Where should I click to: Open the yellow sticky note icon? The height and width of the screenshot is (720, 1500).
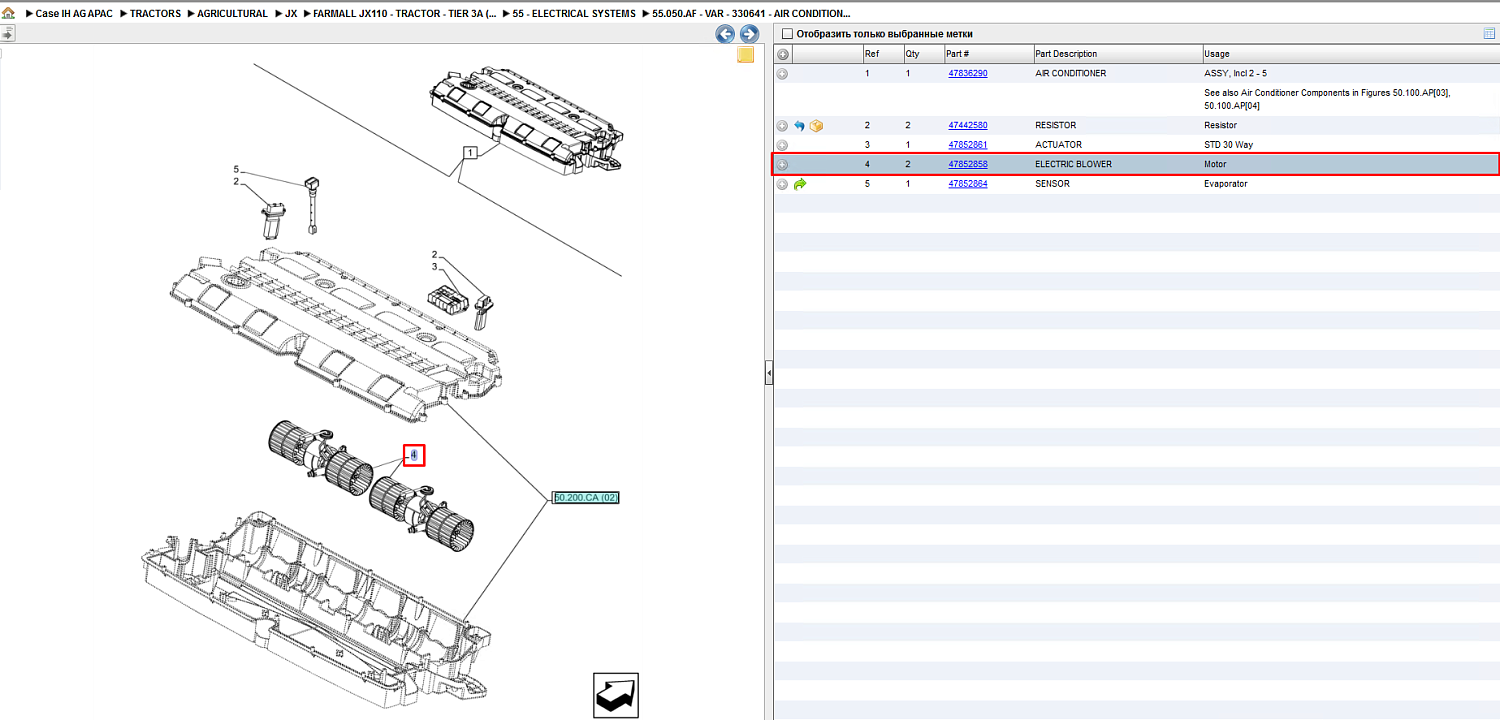coord(745,55)
